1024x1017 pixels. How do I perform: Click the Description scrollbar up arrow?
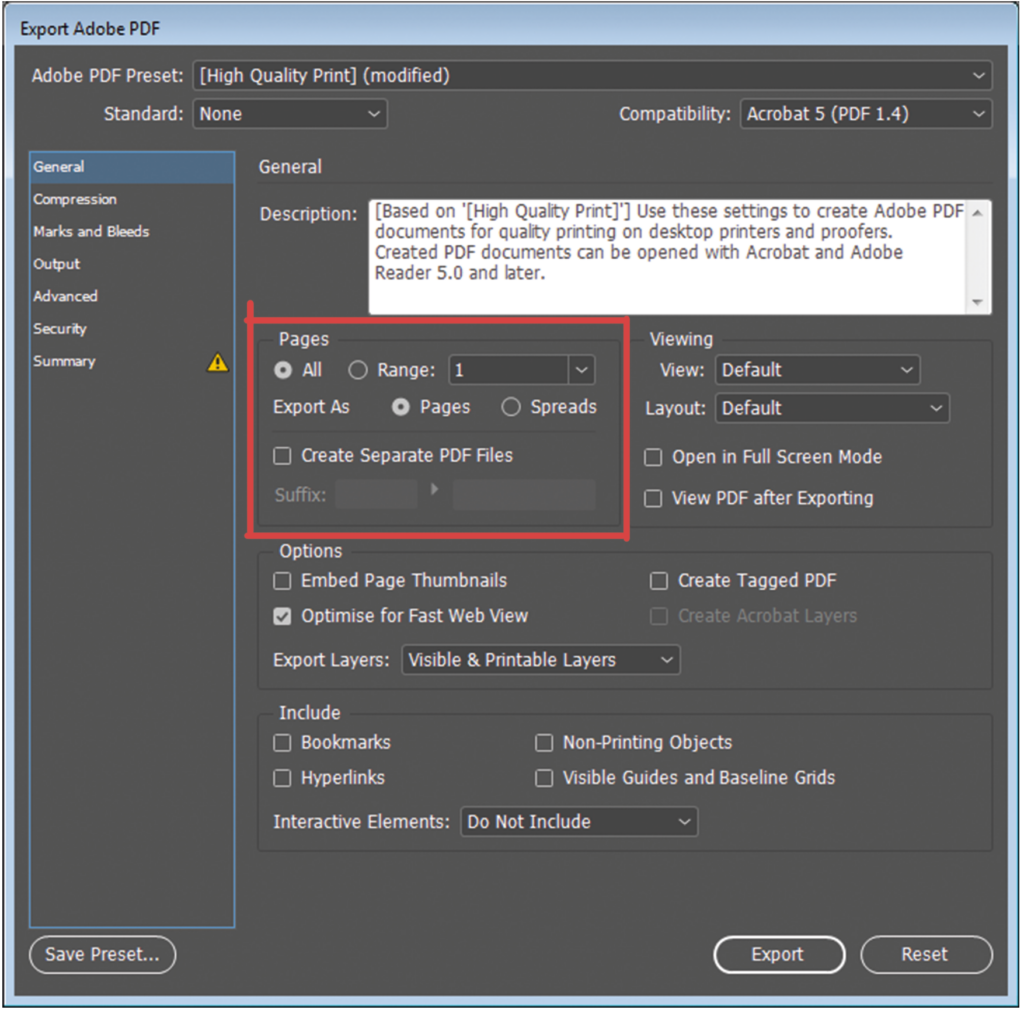[978, 214]
